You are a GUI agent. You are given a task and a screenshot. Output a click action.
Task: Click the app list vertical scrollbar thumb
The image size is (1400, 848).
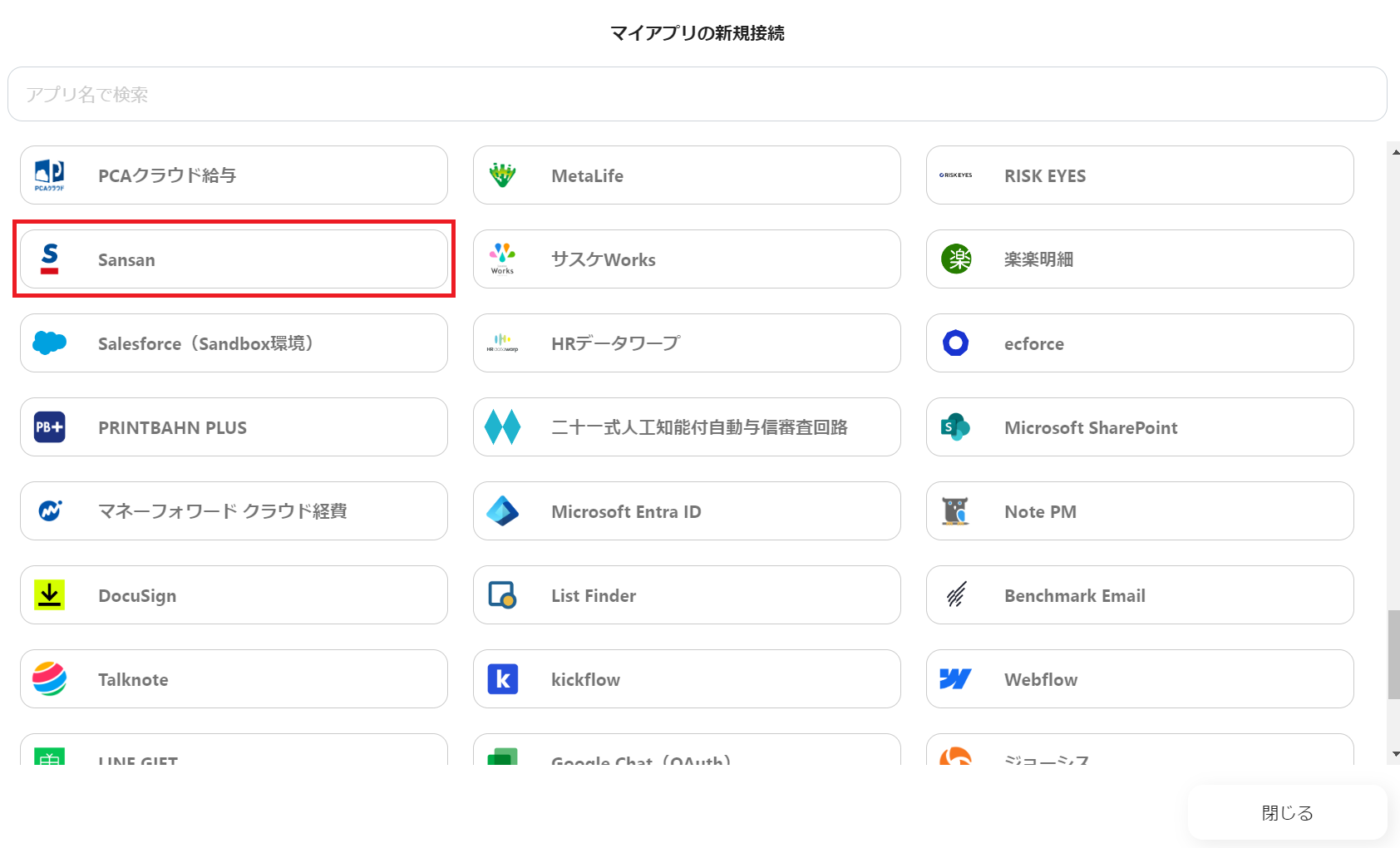[1394, 654]
